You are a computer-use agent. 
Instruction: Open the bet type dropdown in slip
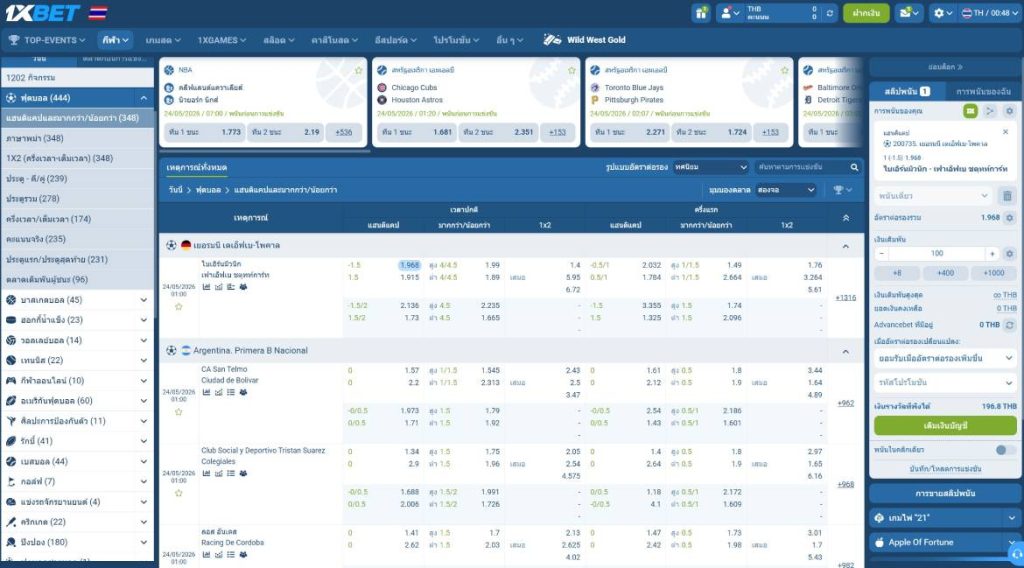pos(933,196)
